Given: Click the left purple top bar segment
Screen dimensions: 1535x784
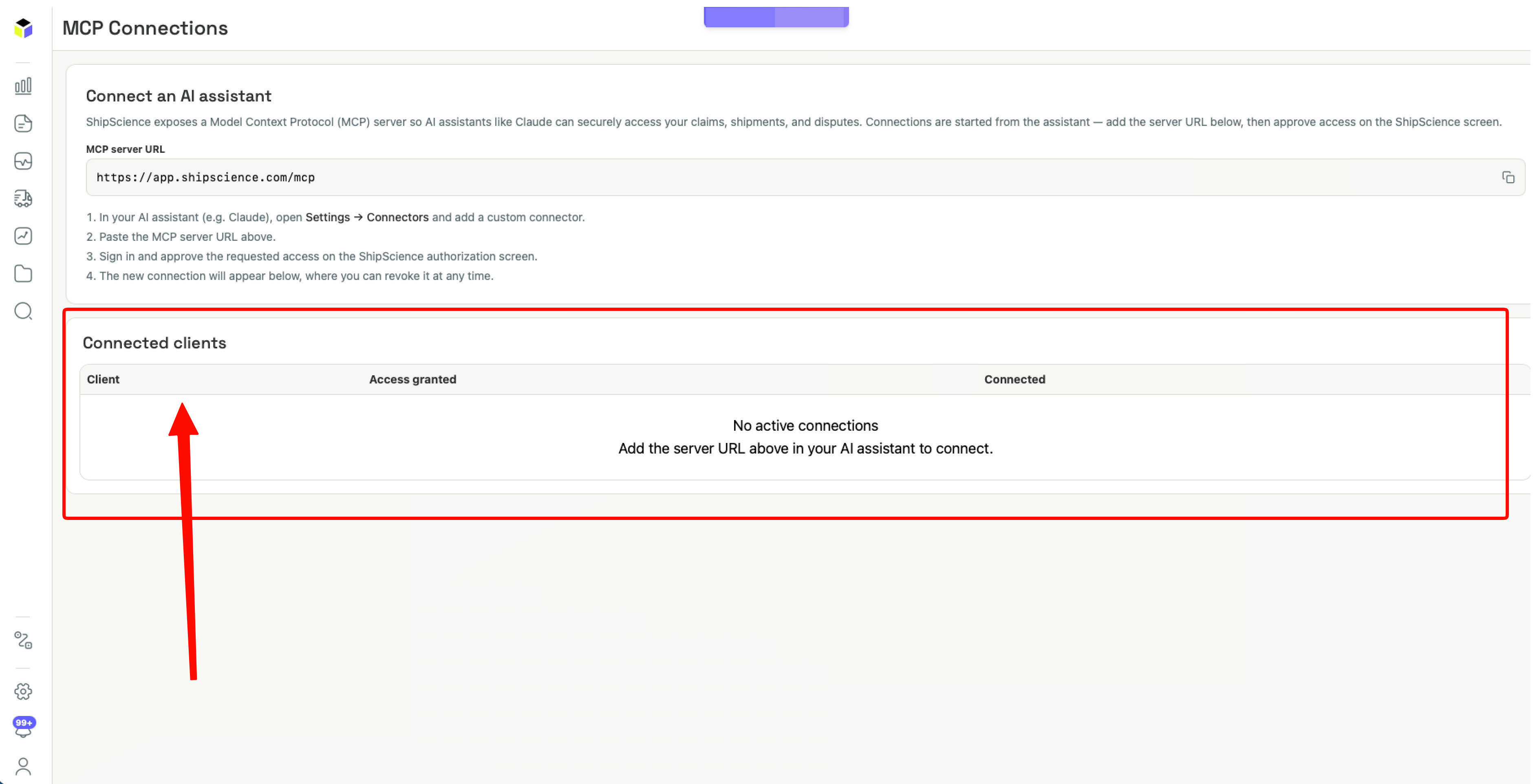Looking at the screenshot, I should pos(739,17).
